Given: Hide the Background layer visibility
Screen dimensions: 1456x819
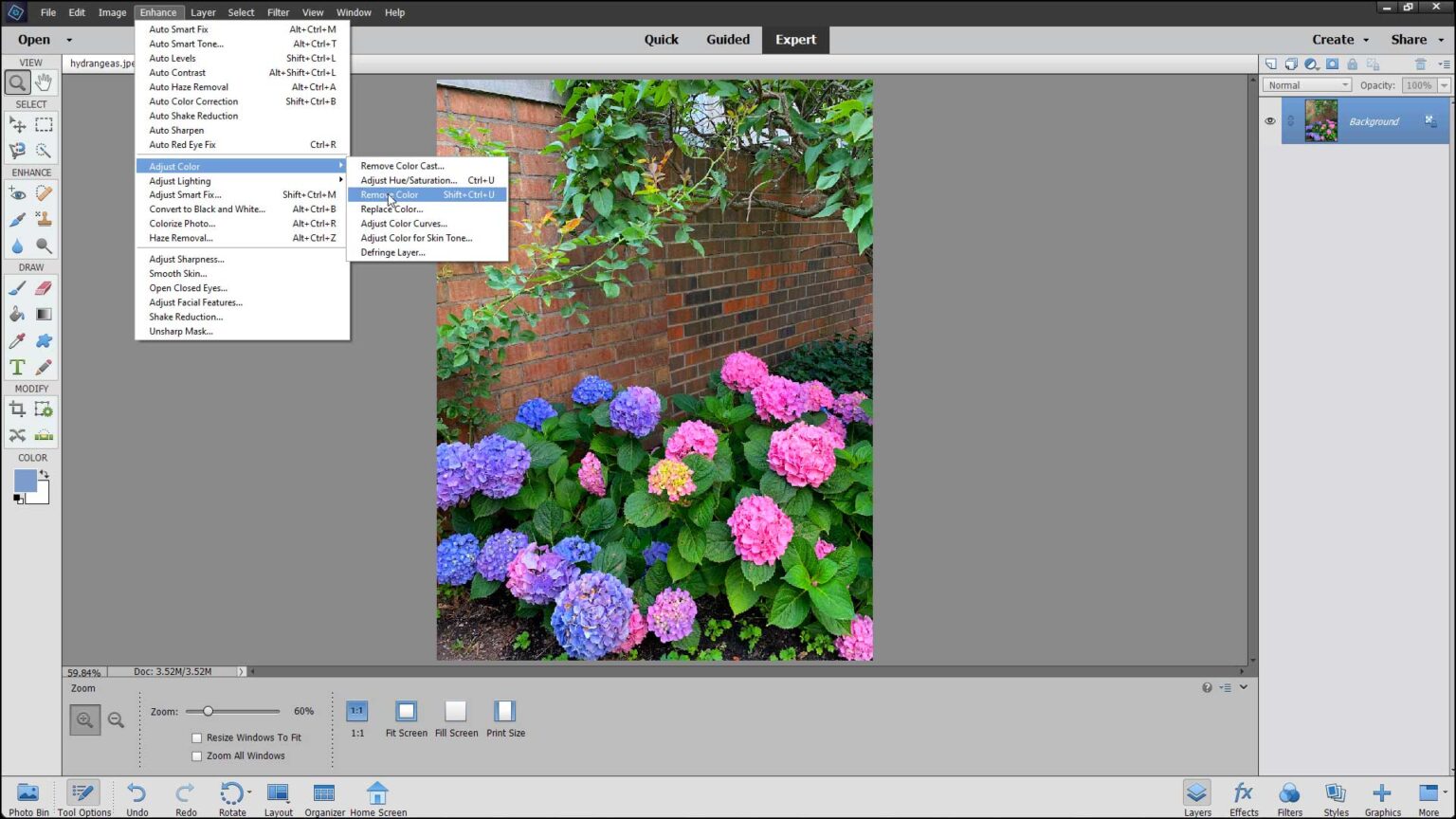Looking at the screenshot, I should coord(1270,121).
